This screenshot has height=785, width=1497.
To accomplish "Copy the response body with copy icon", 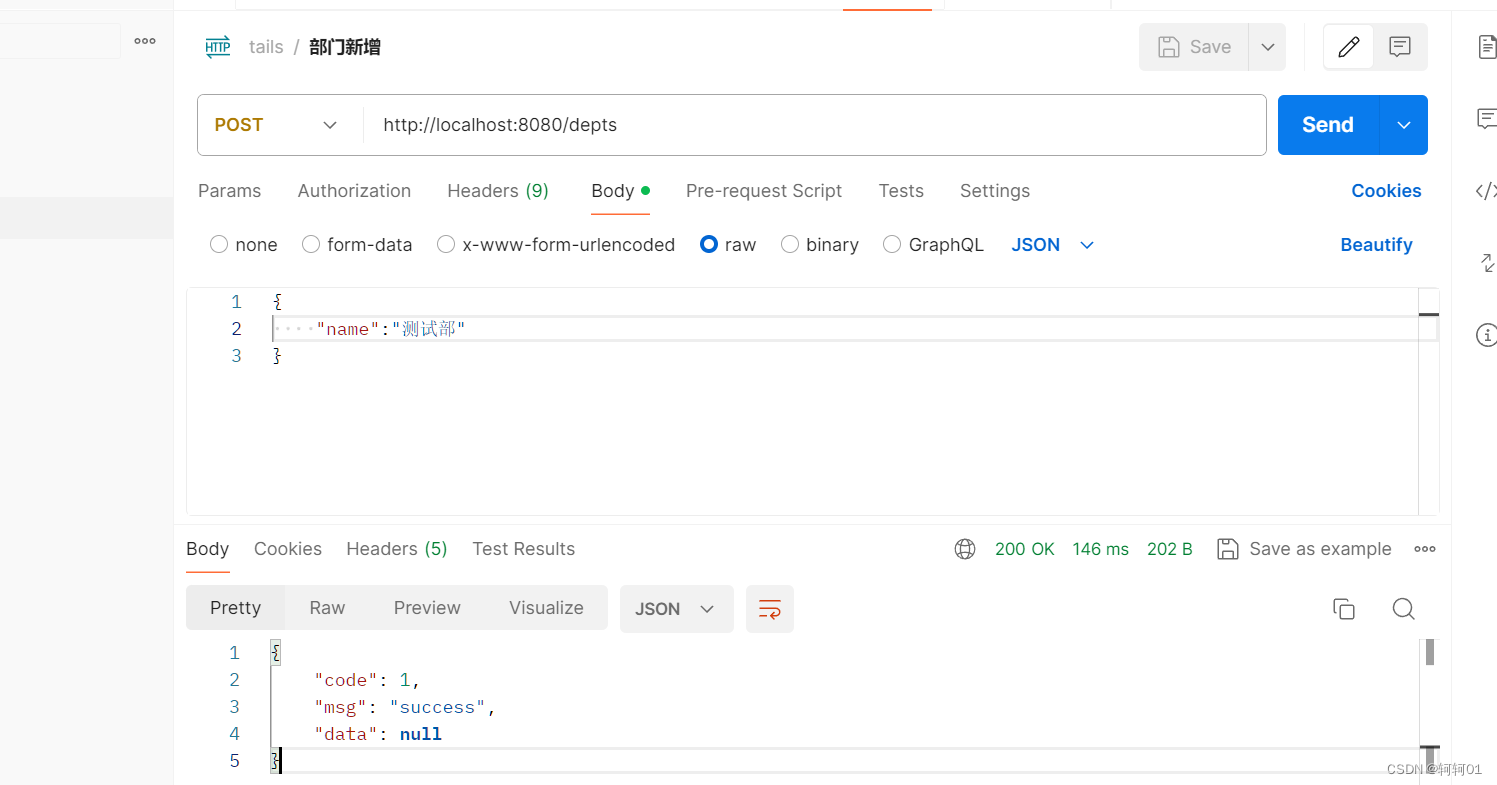I will (x=1344, y=609).
